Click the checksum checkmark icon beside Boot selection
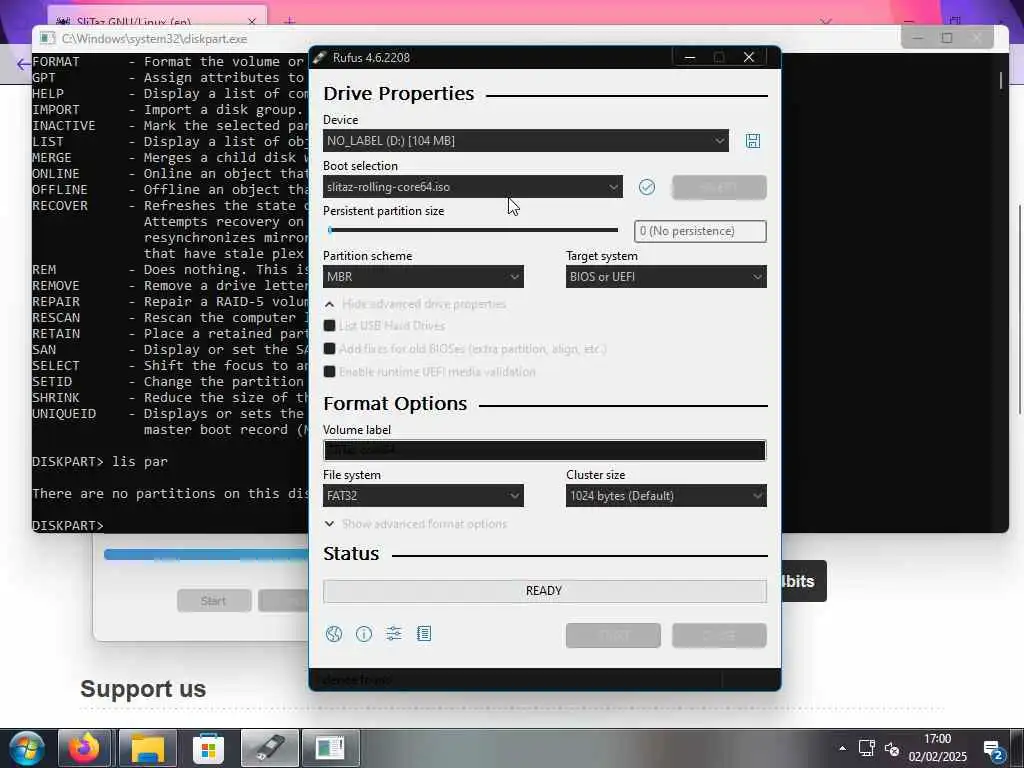The width and height of the screenshot is (1024, 768). 647,187
